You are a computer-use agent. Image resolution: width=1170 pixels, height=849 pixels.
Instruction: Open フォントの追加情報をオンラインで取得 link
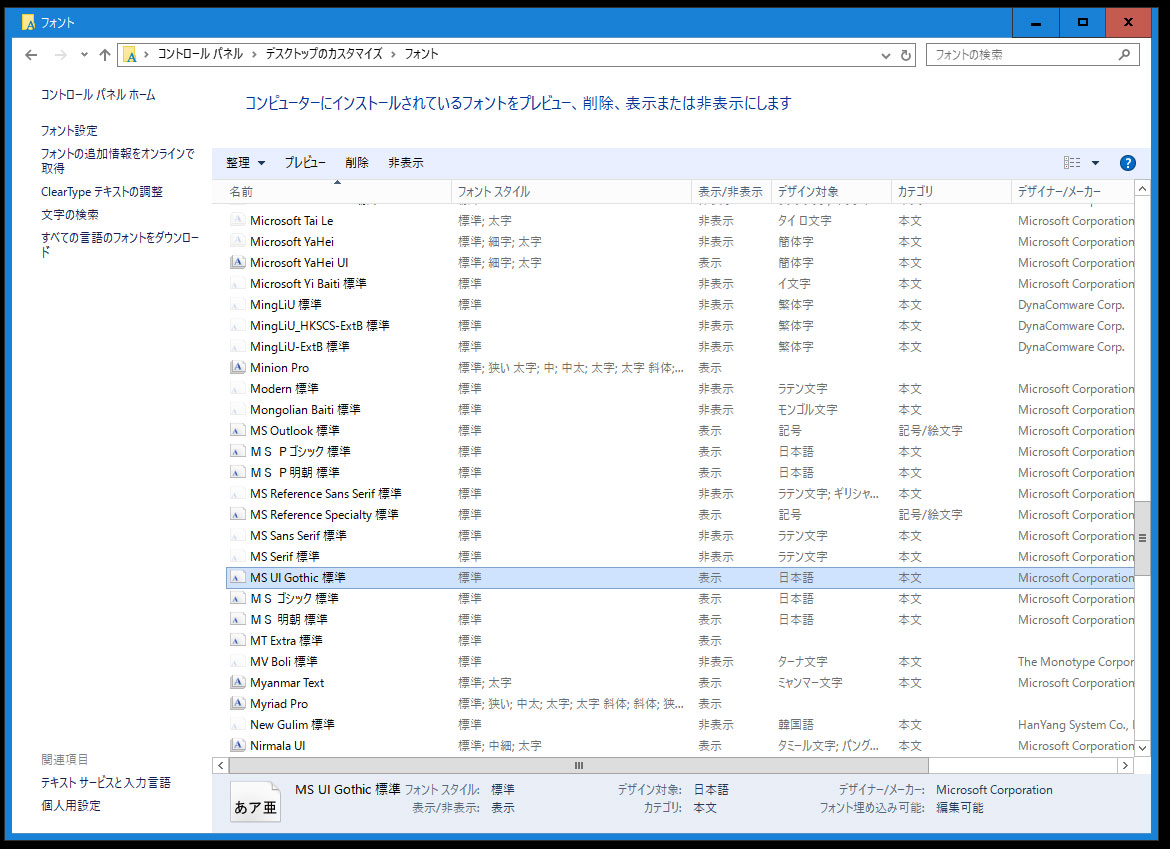pos(117,160)
